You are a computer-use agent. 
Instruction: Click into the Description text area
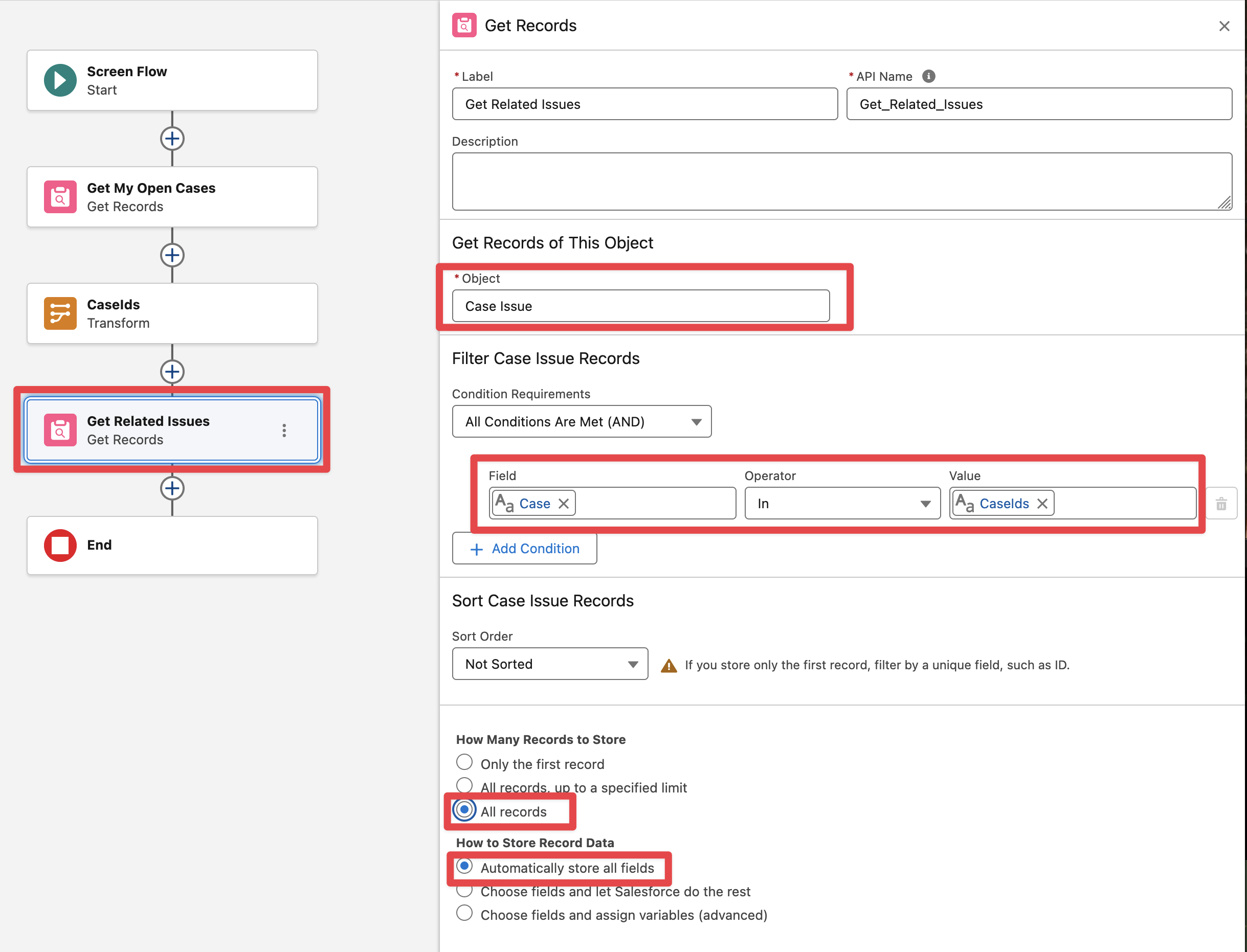(841, 182)
